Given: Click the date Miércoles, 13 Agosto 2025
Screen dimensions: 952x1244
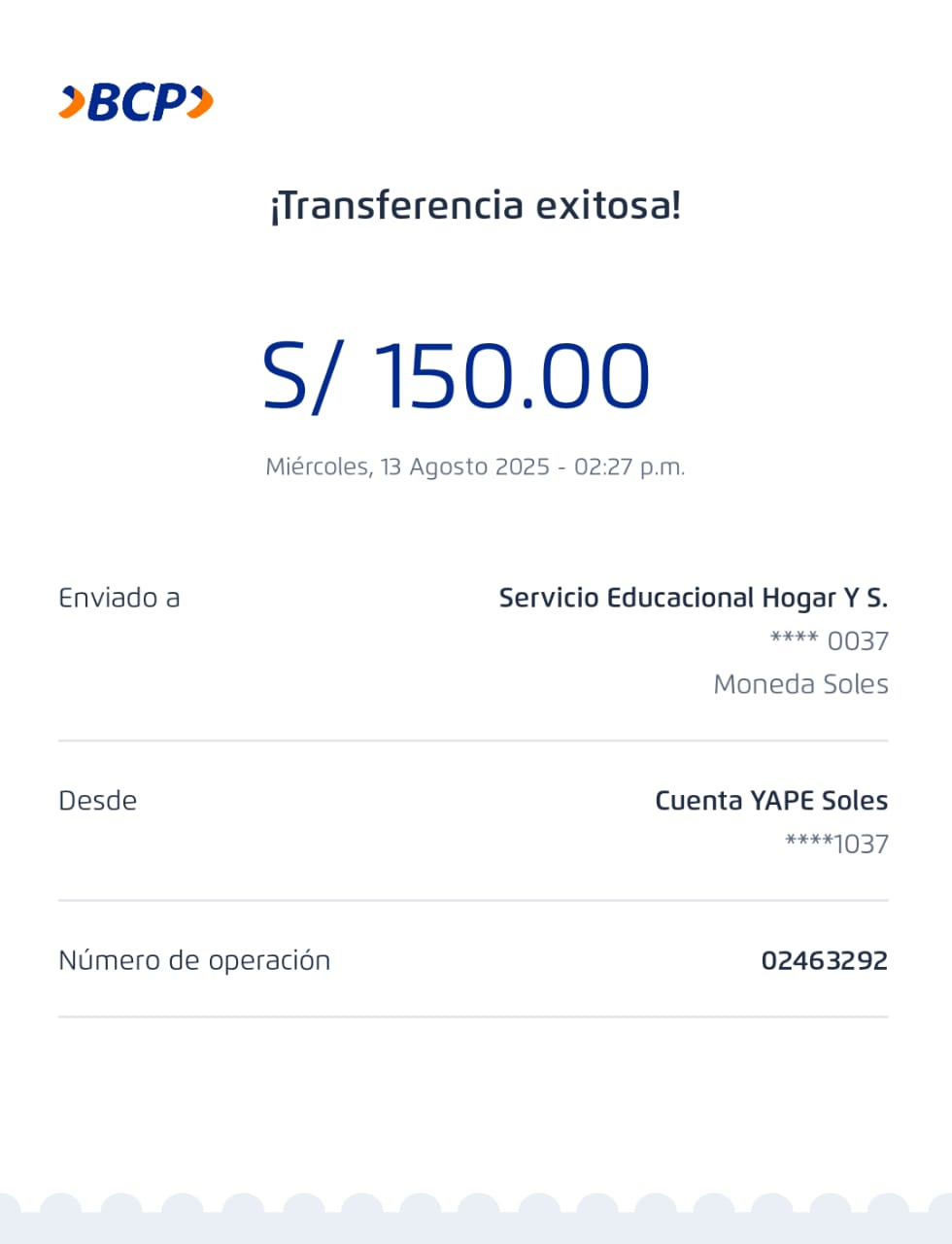Looking at the screenshot, I should 408,466.
